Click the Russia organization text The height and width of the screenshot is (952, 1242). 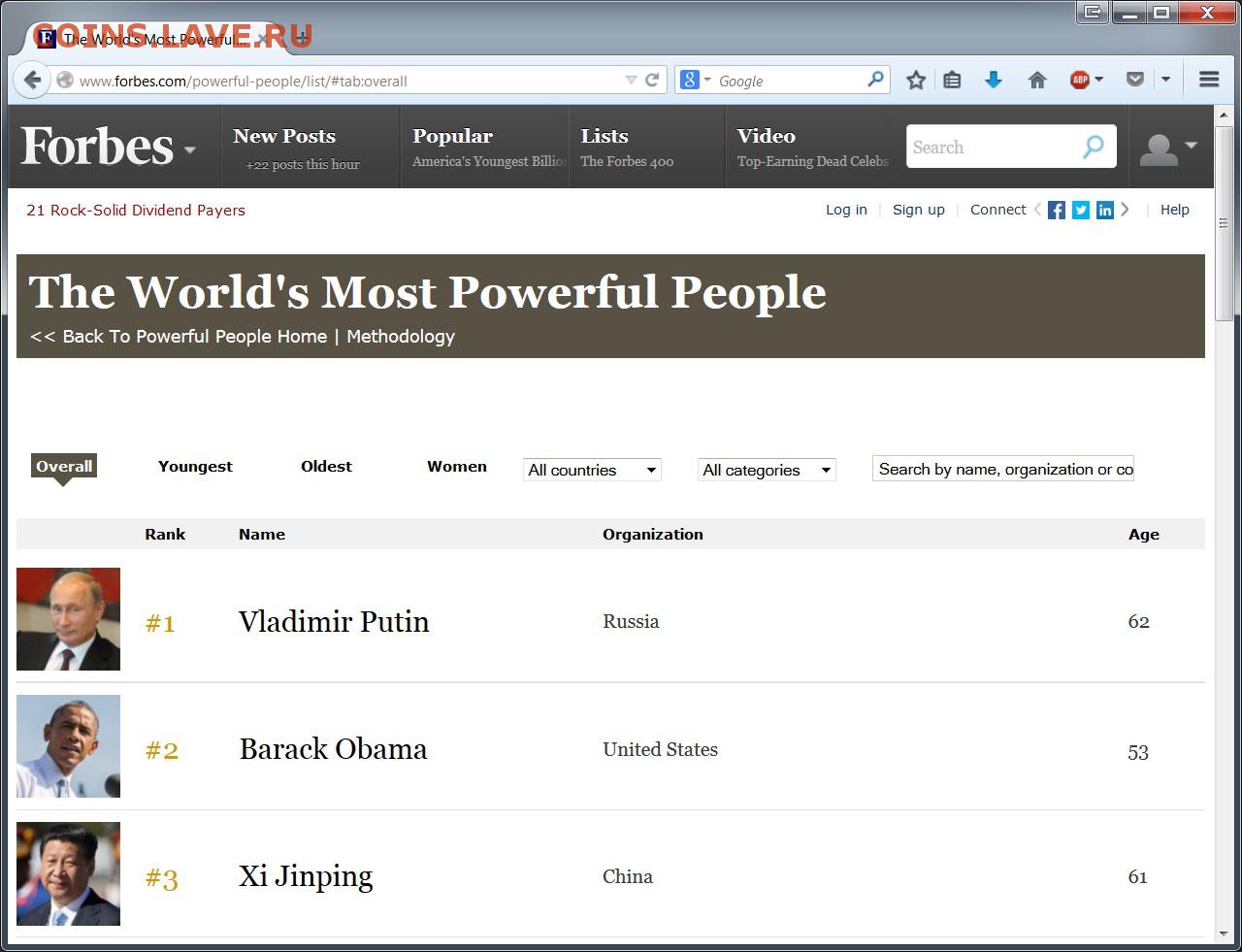coord(631,621)
